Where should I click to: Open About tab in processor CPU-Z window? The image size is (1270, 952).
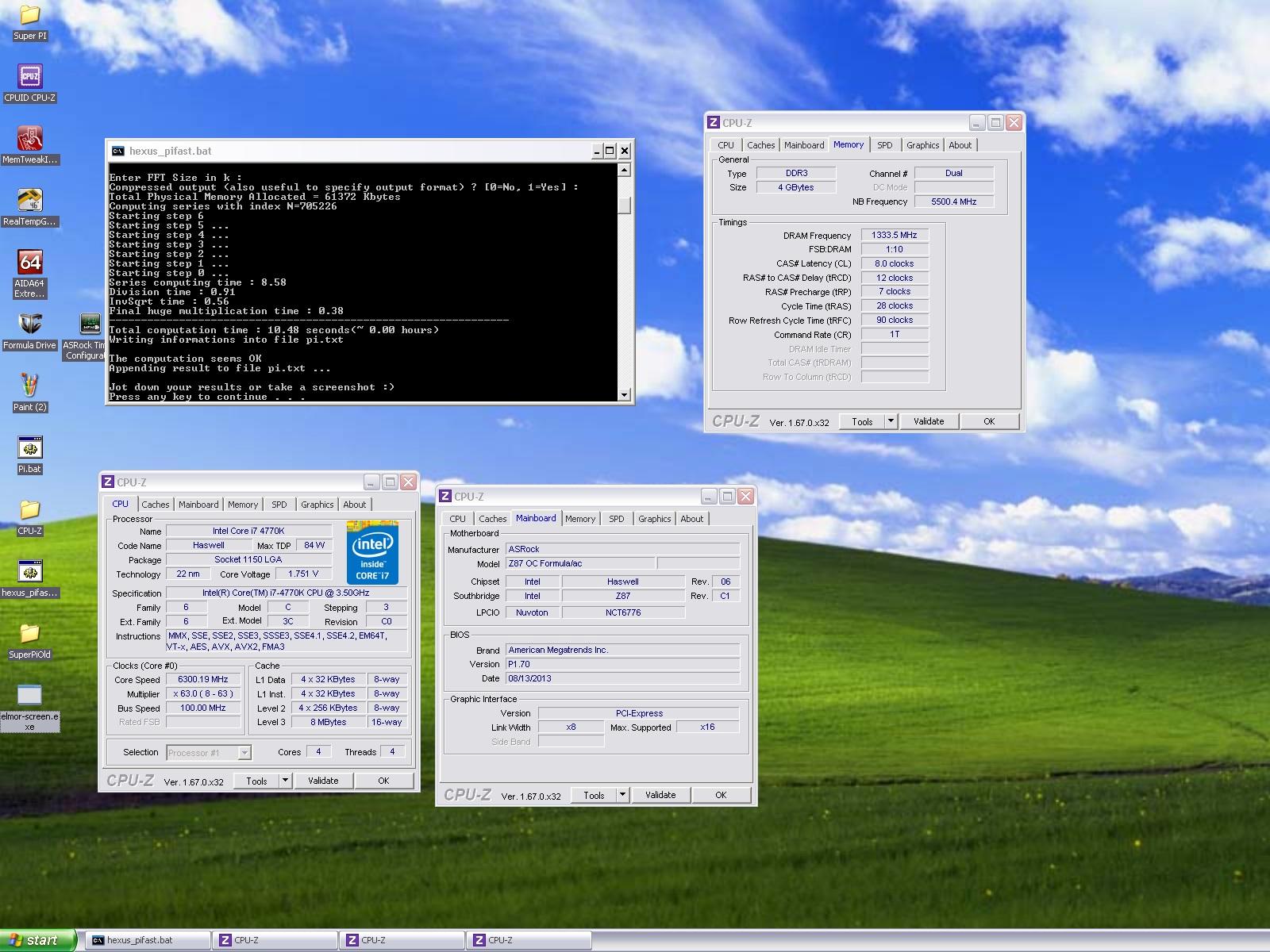(x=355, y=505)
